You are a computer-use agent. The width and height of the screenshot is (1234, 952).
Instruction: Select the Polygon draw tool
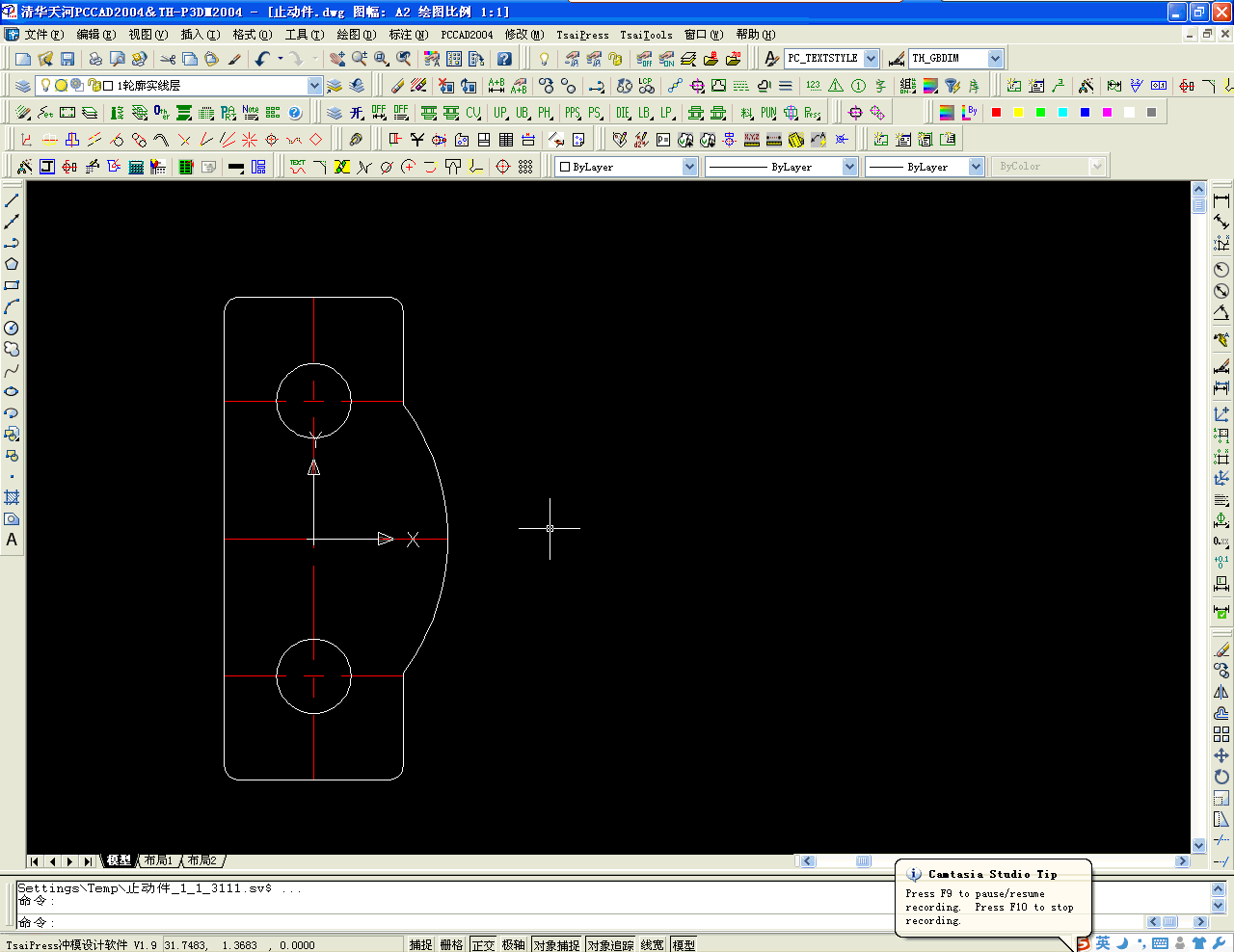tap(12, 264)
